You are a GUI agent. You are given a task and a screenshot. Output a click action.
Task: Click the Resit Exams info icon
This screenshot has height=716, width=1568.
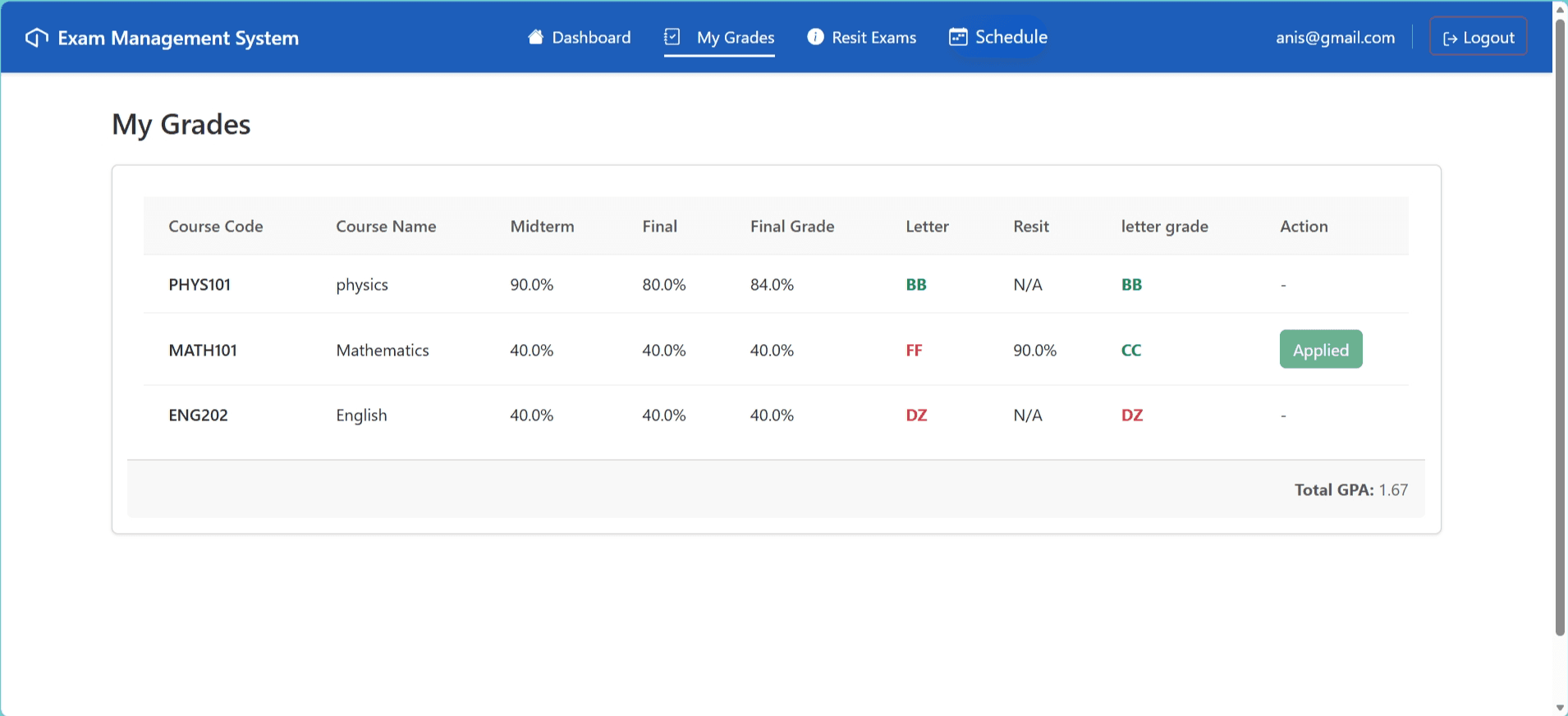click(815, 37)
